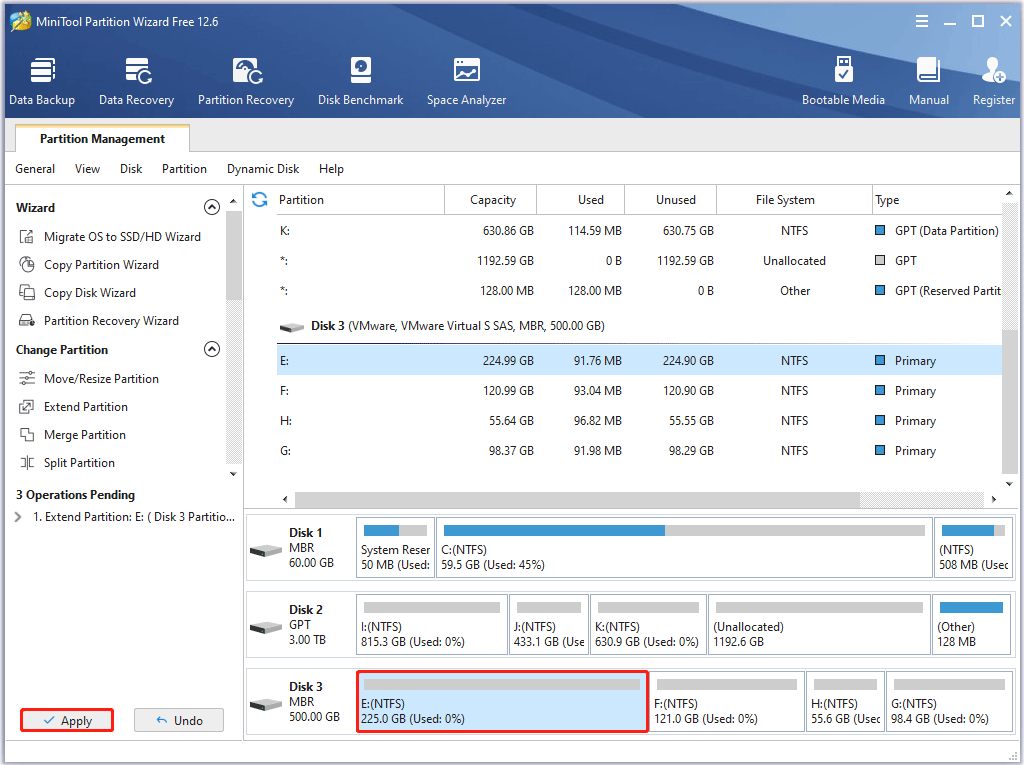Select (Other) 128 MB block on Disk 2

click(x=971, y=625)
